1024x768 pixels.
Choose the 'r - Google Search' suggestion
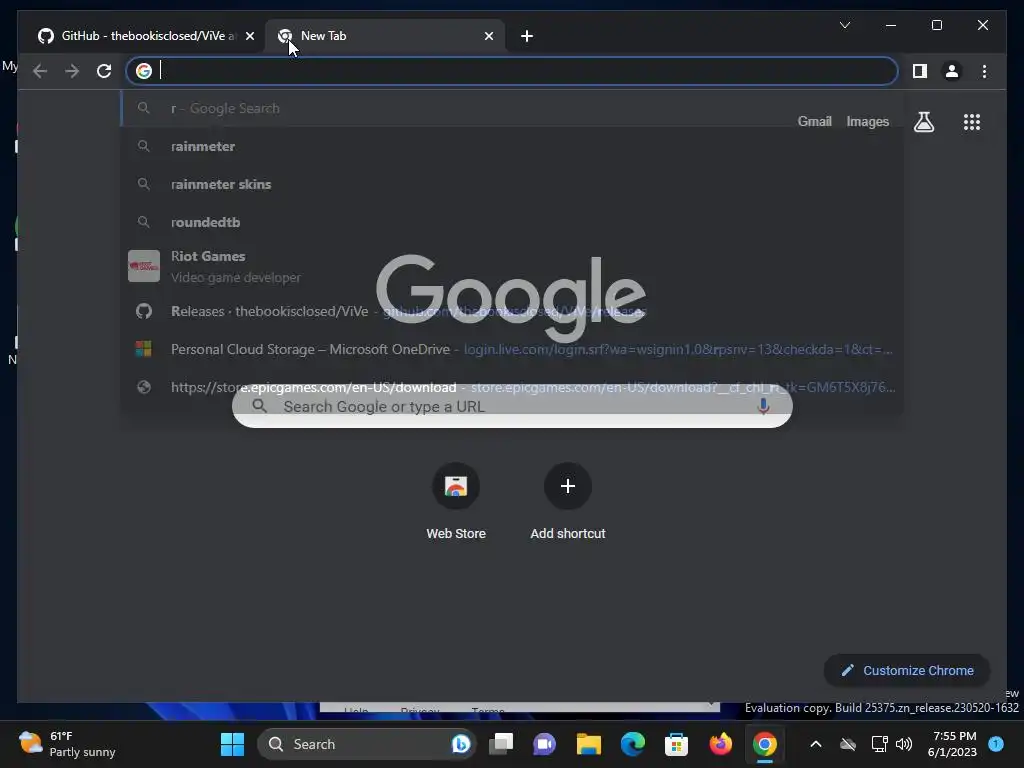pyautogui.click(x=512, y=108)
